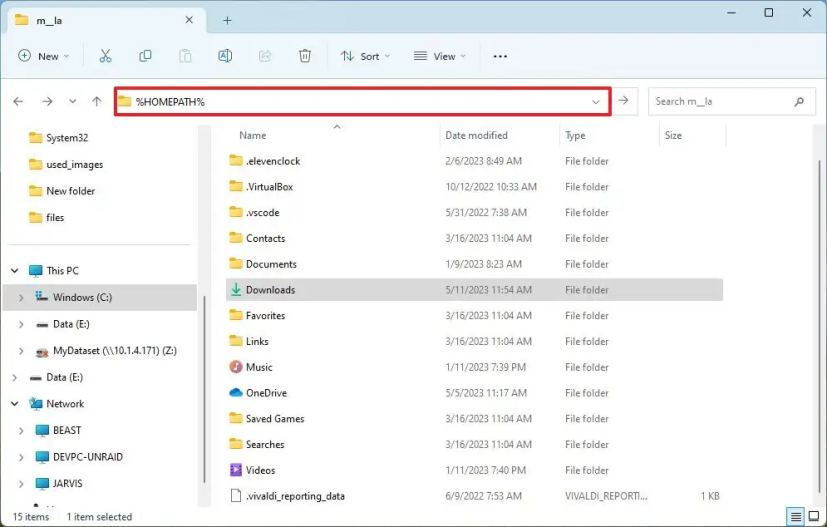The image size is (827, 527).
Task: Click the Videos folder icon
Action: [236, 469]
